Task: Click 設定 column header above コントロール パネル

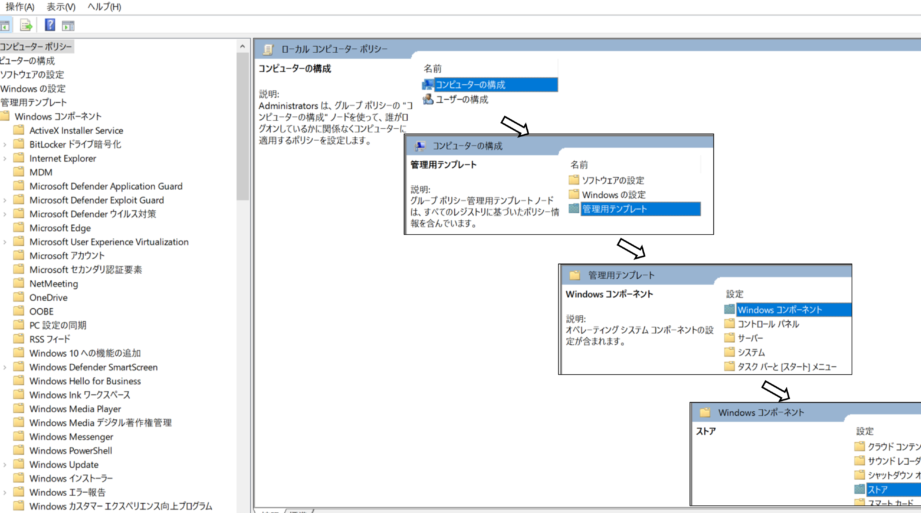Action: (x=734, y=294)
